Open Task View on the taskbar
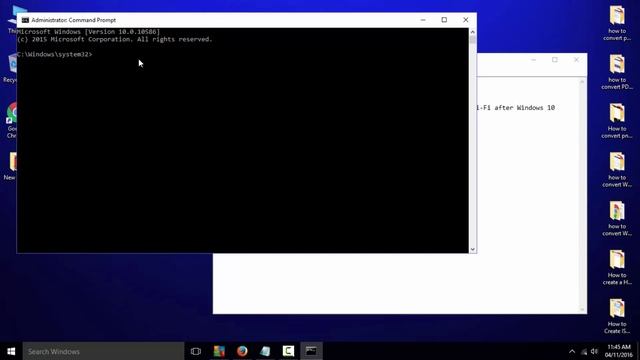 [x=196, y=351]
